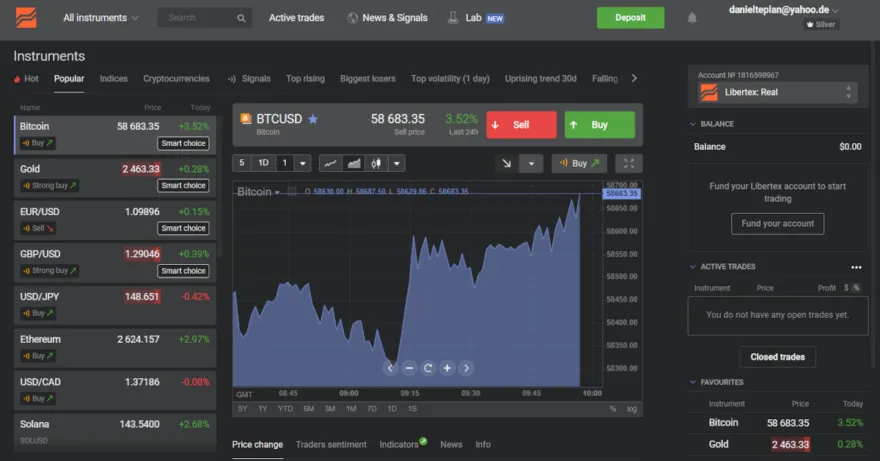This screenshot has width=880, height=461.
Task: Open the Cryptocurrencies instruments tab
Action: coord(176,78)
